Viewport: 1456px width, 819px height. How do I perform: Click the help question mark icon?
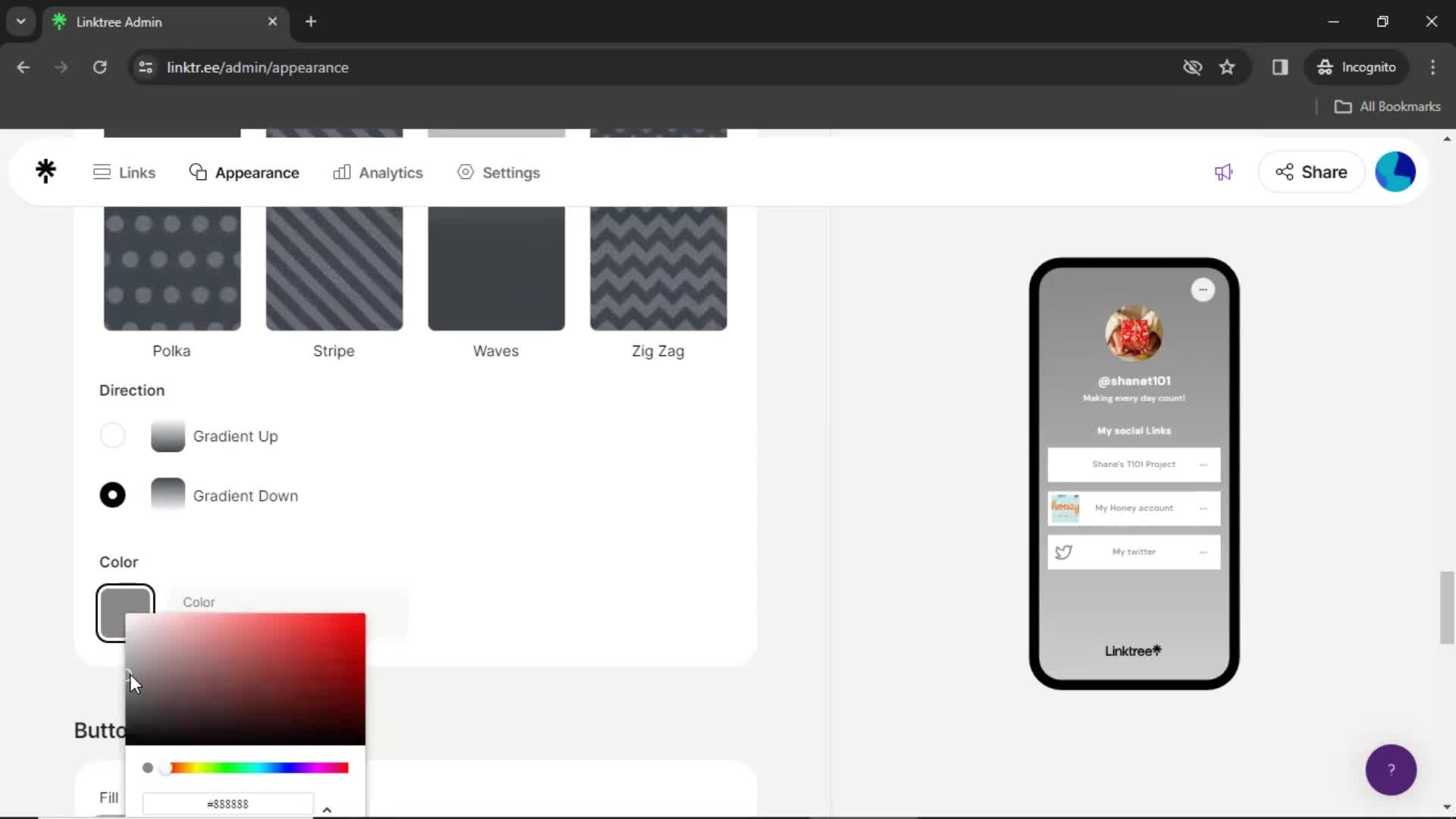tap(1391, 769)
